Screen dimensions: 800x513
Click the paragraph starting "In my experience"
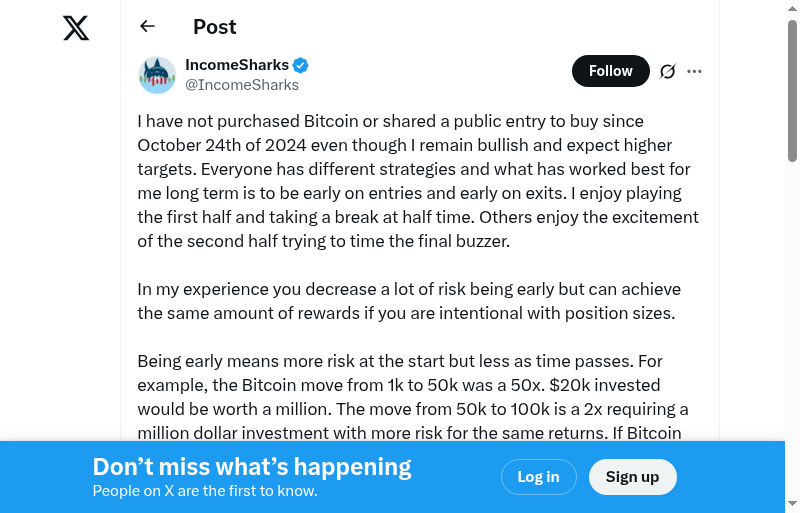coord(409,301)
